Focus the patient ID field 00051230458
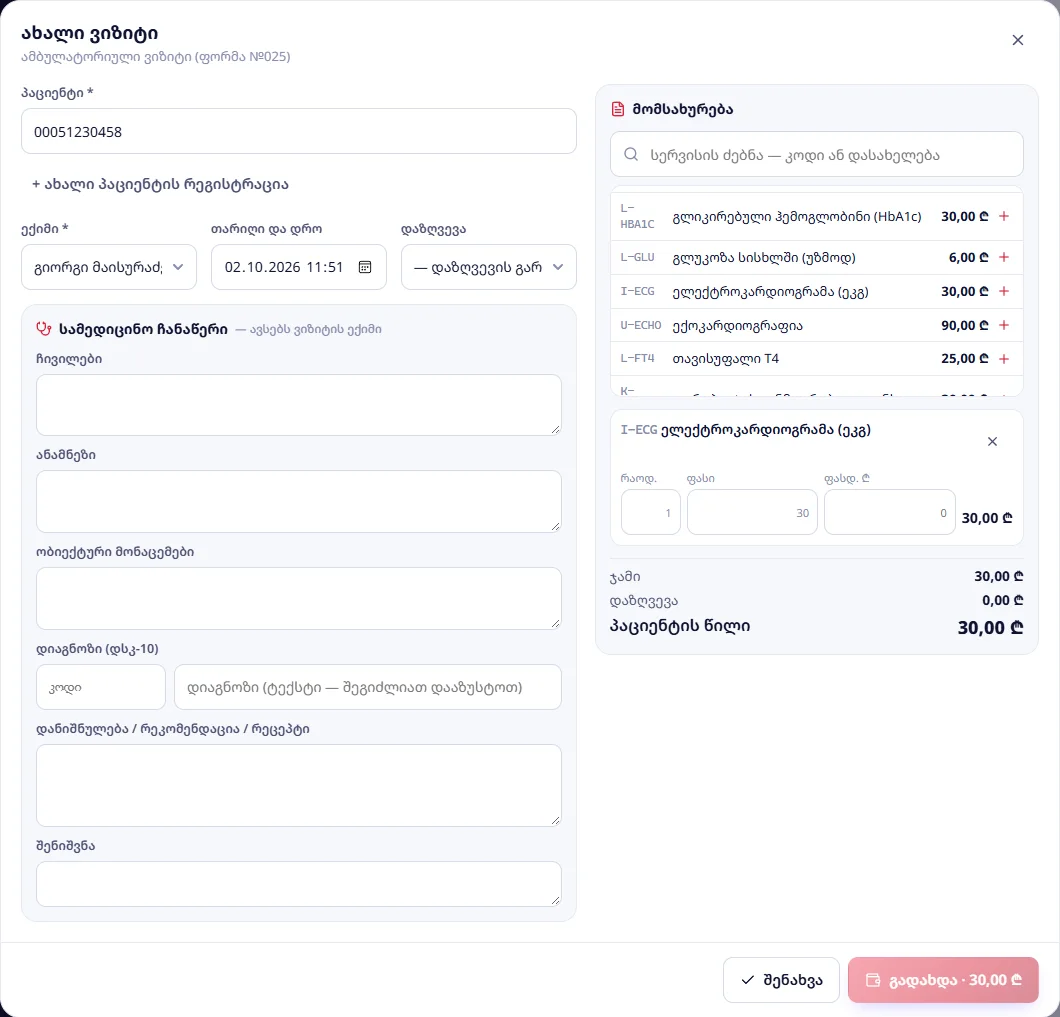 pos(299,131)
